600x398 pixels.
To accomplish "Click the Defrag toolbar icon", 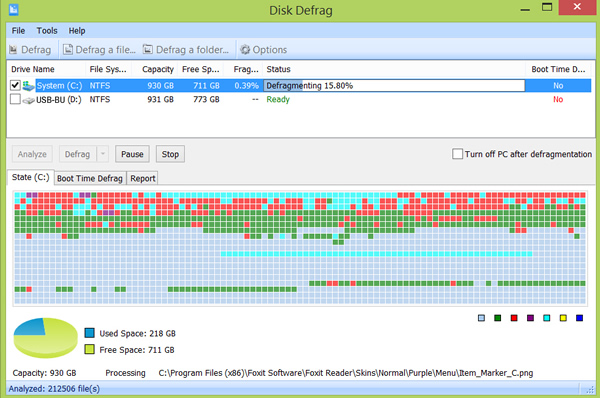I will [x=13, y=50].
